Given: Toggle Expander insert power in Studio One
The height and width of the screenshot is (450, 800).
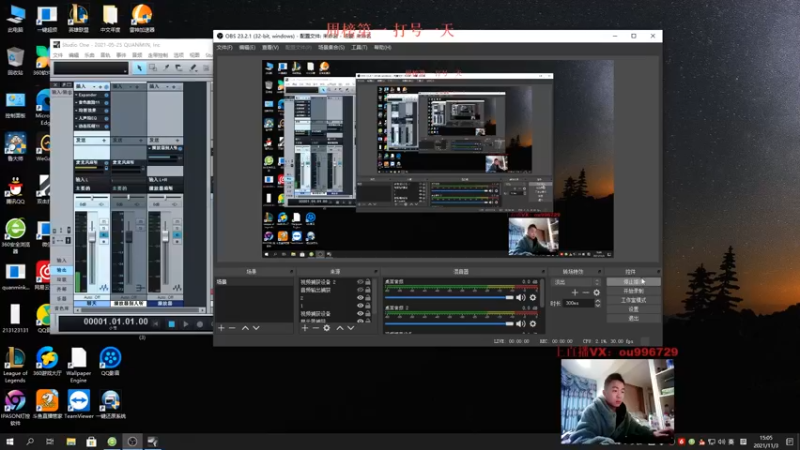Looking at the screenshot, I should (106, 95).
